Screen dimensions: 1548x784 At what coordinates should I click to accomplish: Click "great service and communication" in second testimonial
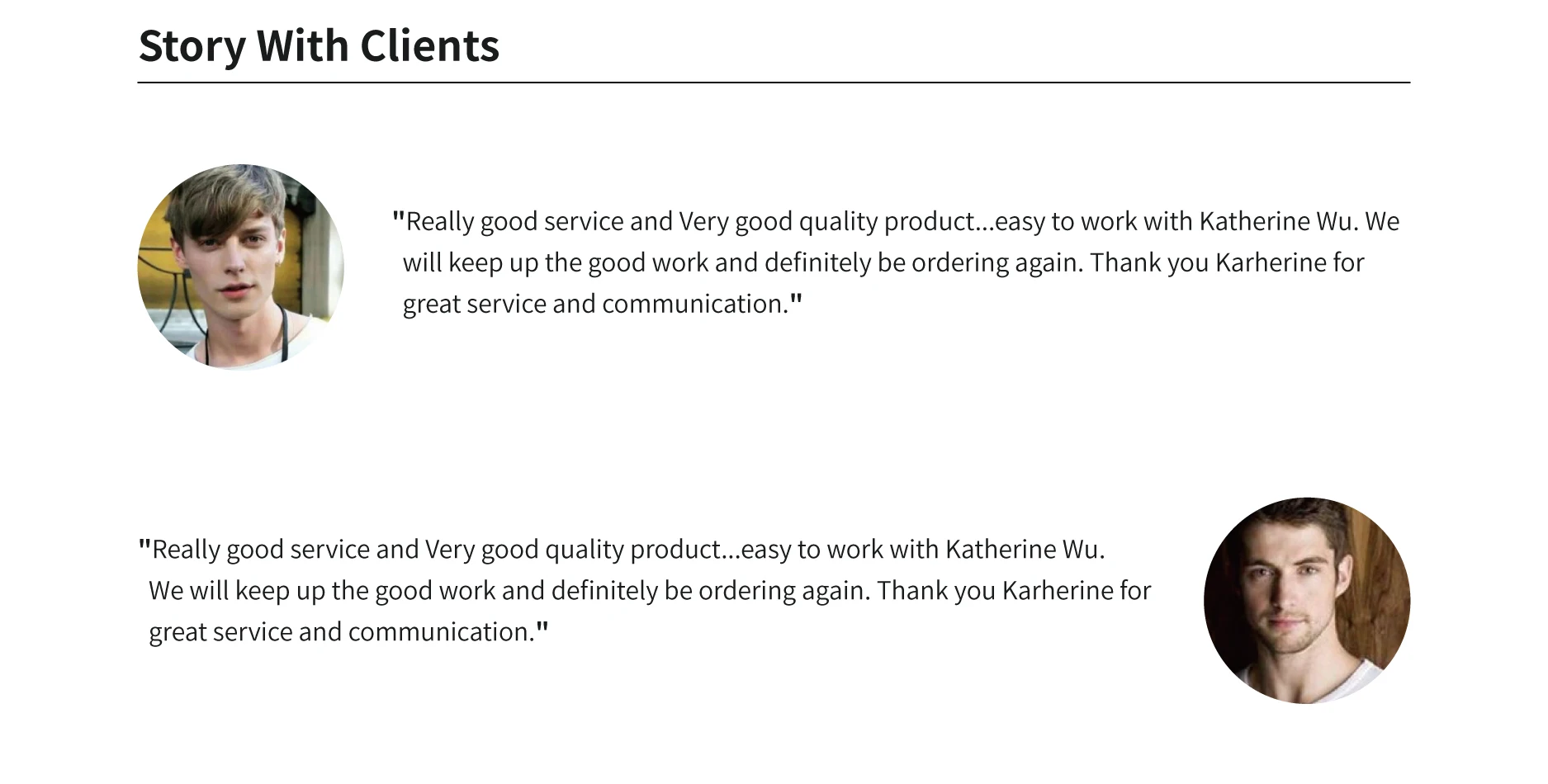(339, 632)
